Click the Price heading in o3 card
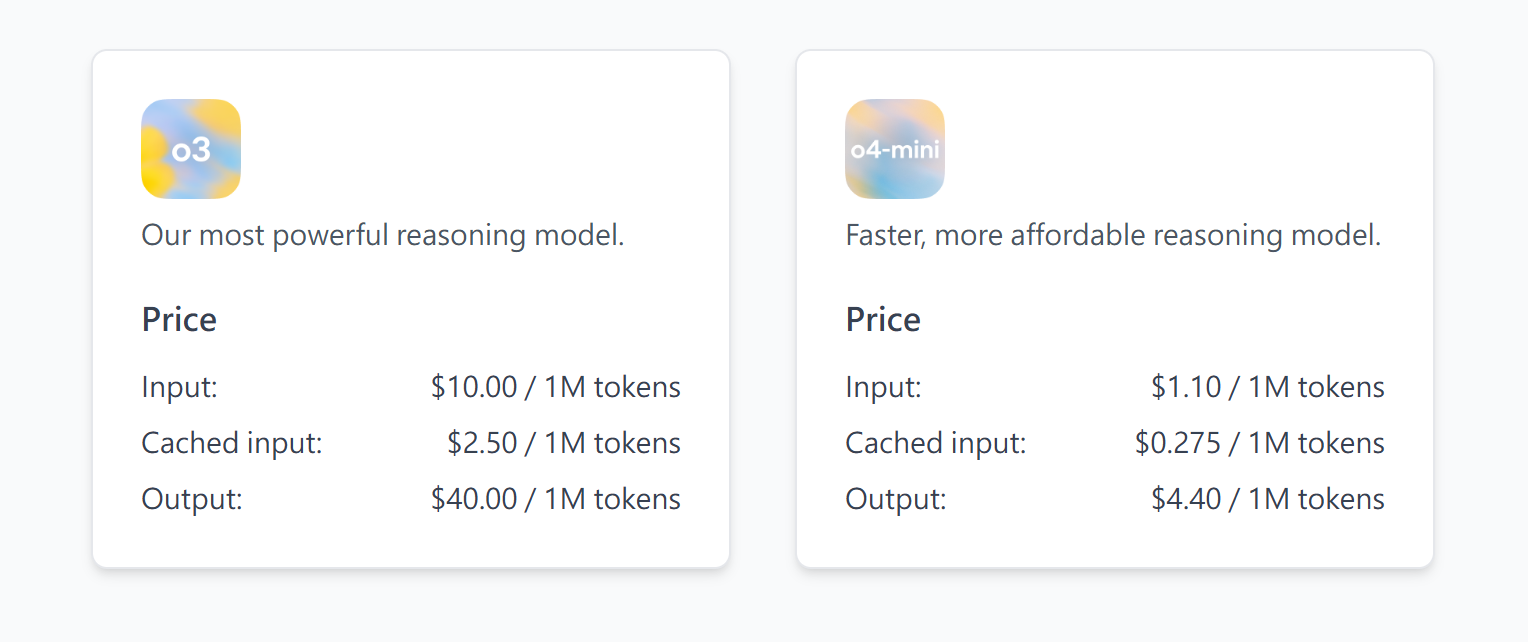The width and height of the screenshot is (1528, 642). (179, 319)
